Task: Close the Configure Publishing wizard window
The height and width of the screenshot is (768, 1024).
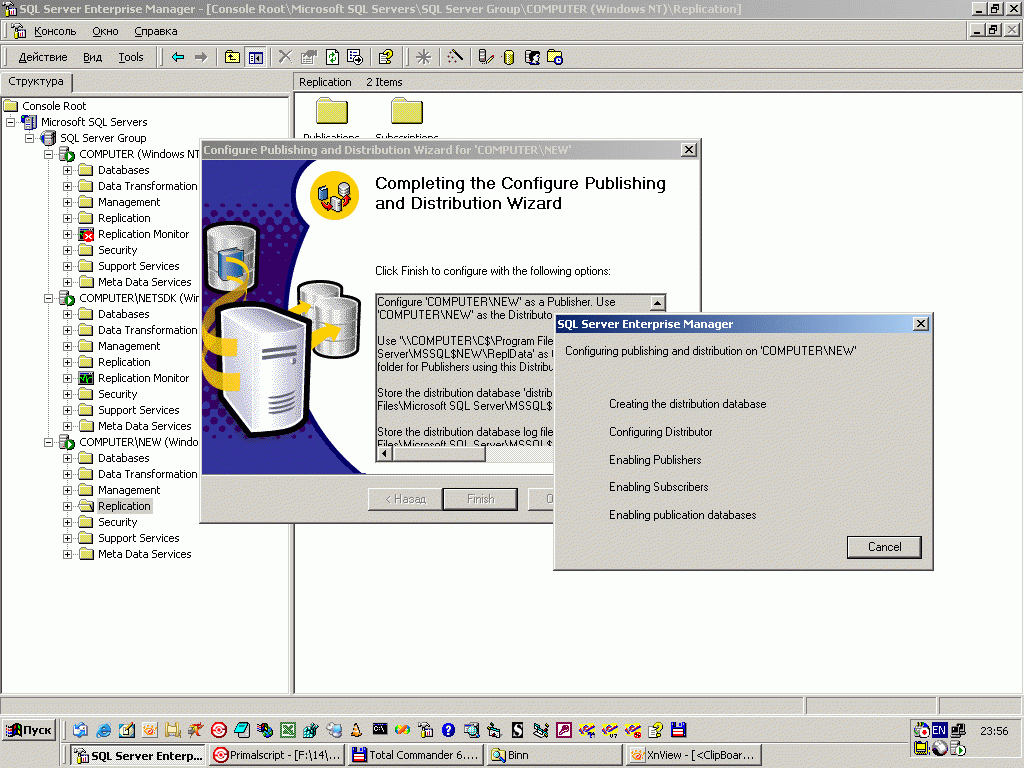Action: click(x=688, y=150)
